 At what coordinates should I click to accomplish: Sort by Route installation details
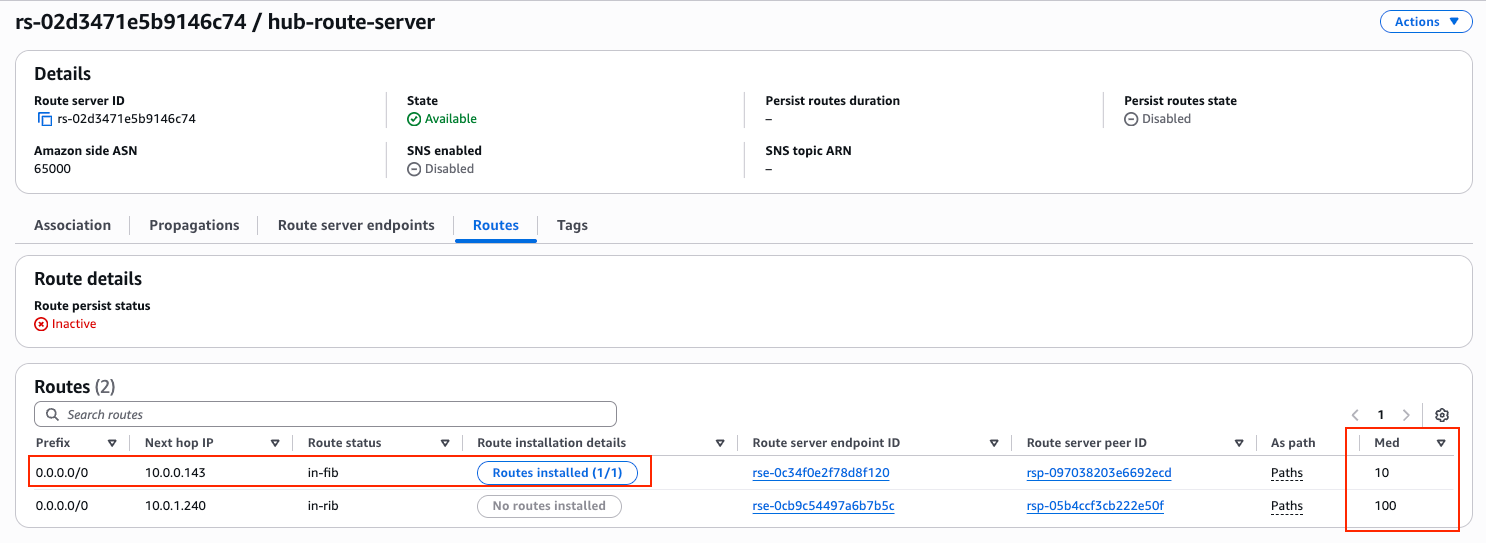tap(720, 443)
